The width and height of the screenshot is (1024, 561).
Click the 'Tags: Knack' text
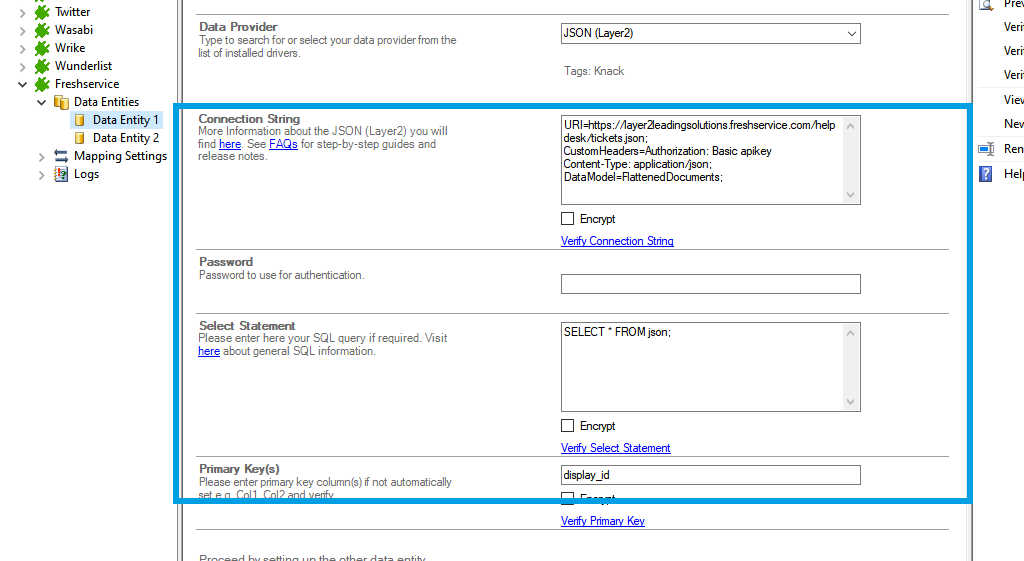(x=594, y=71)
